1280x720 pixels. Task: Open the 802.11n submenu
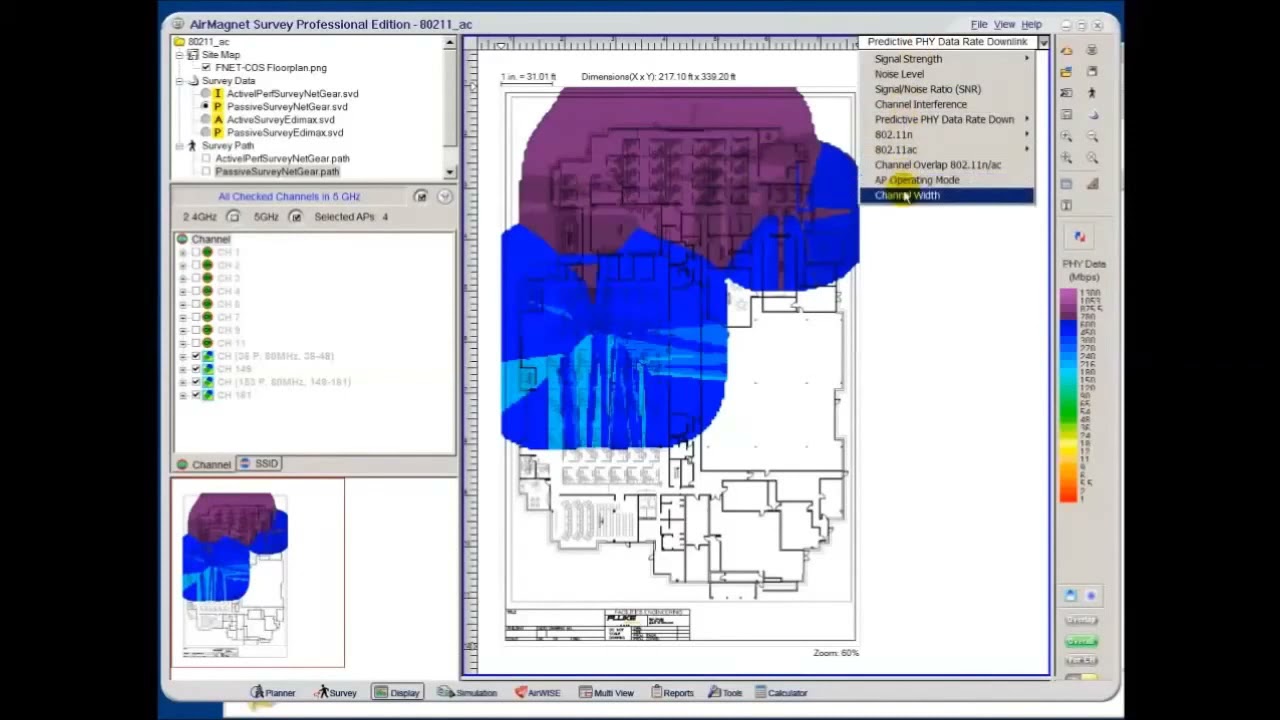coord(947,134)
